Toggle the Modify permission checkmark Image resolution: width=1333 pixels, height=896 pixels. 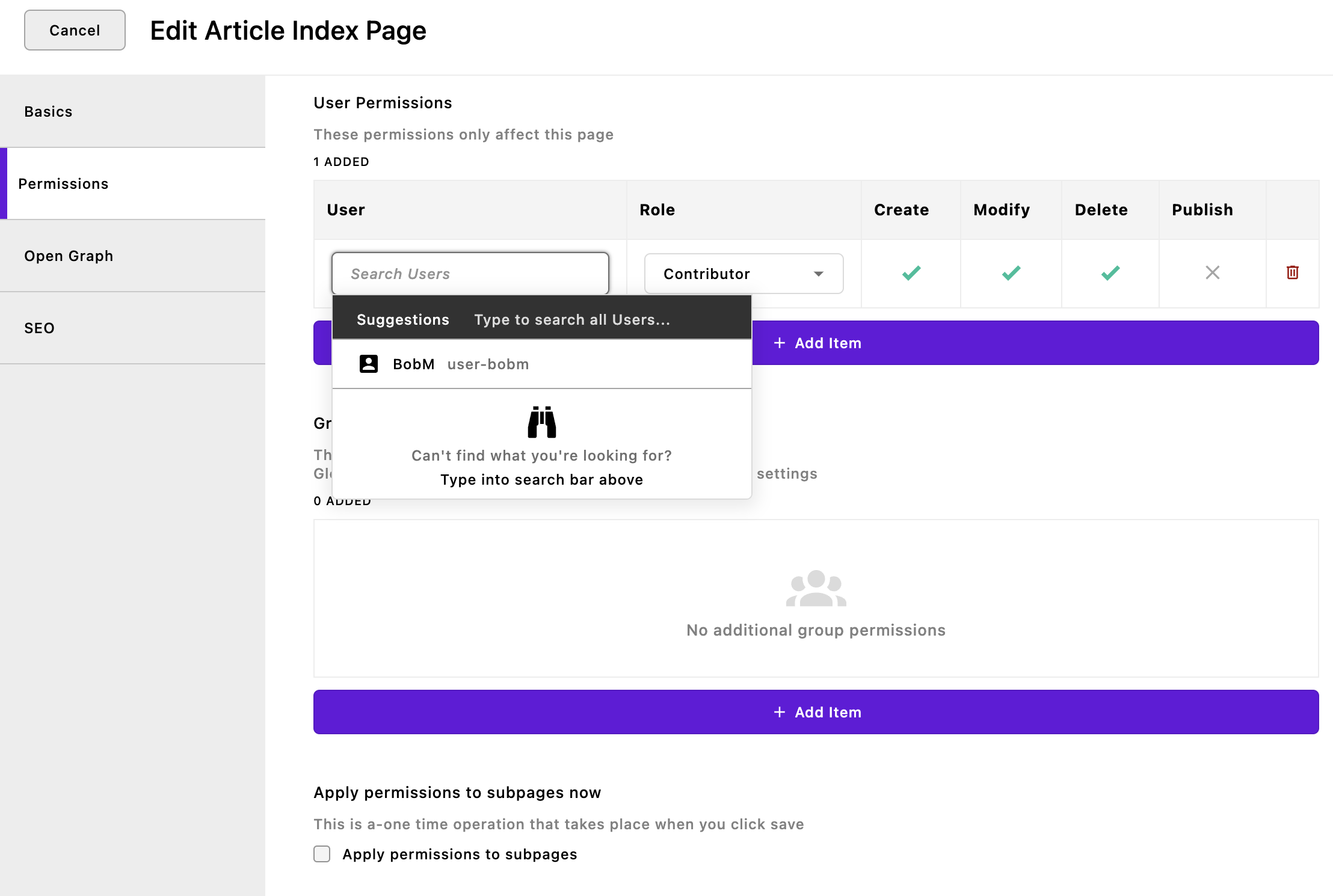(x=1011, y=273)
